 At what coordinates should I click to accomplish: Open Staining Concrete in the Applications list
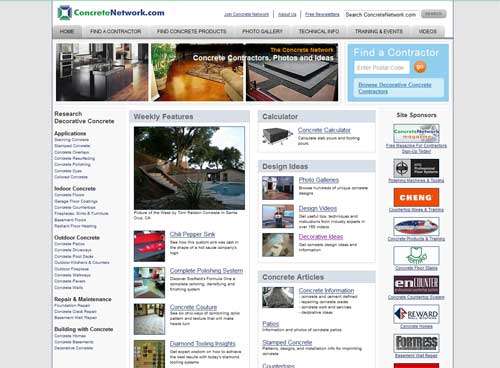(72, 140)
